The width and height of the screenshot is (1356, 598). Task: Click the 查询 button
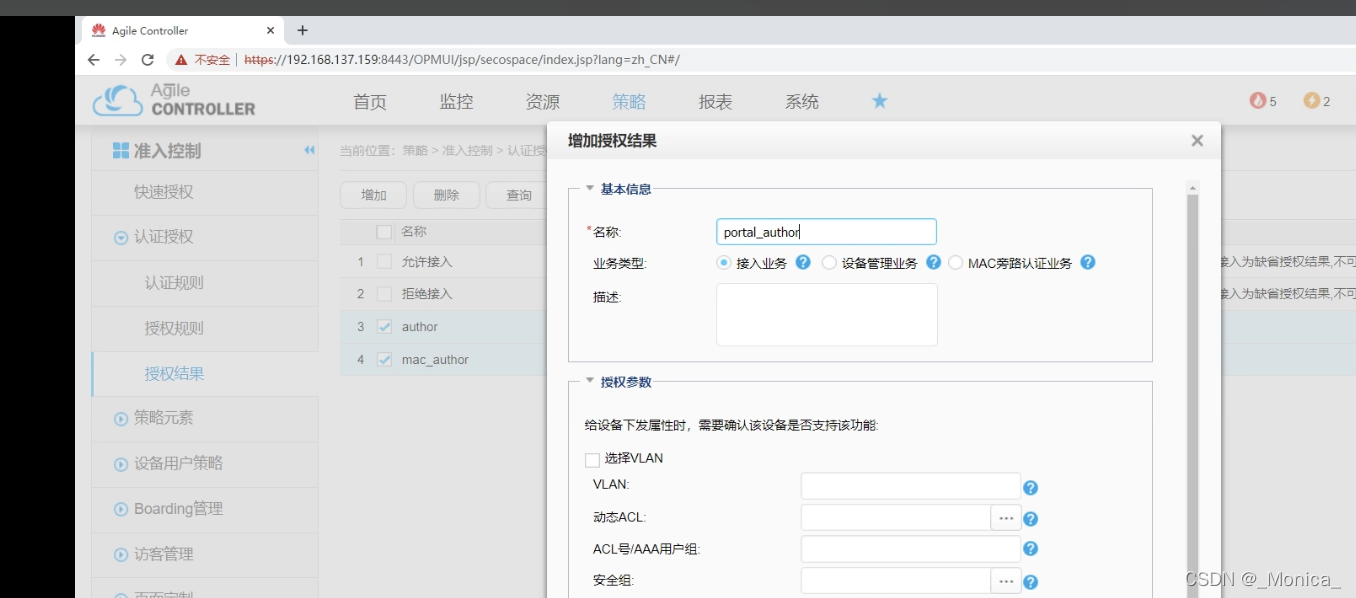[x=518, y=195]
